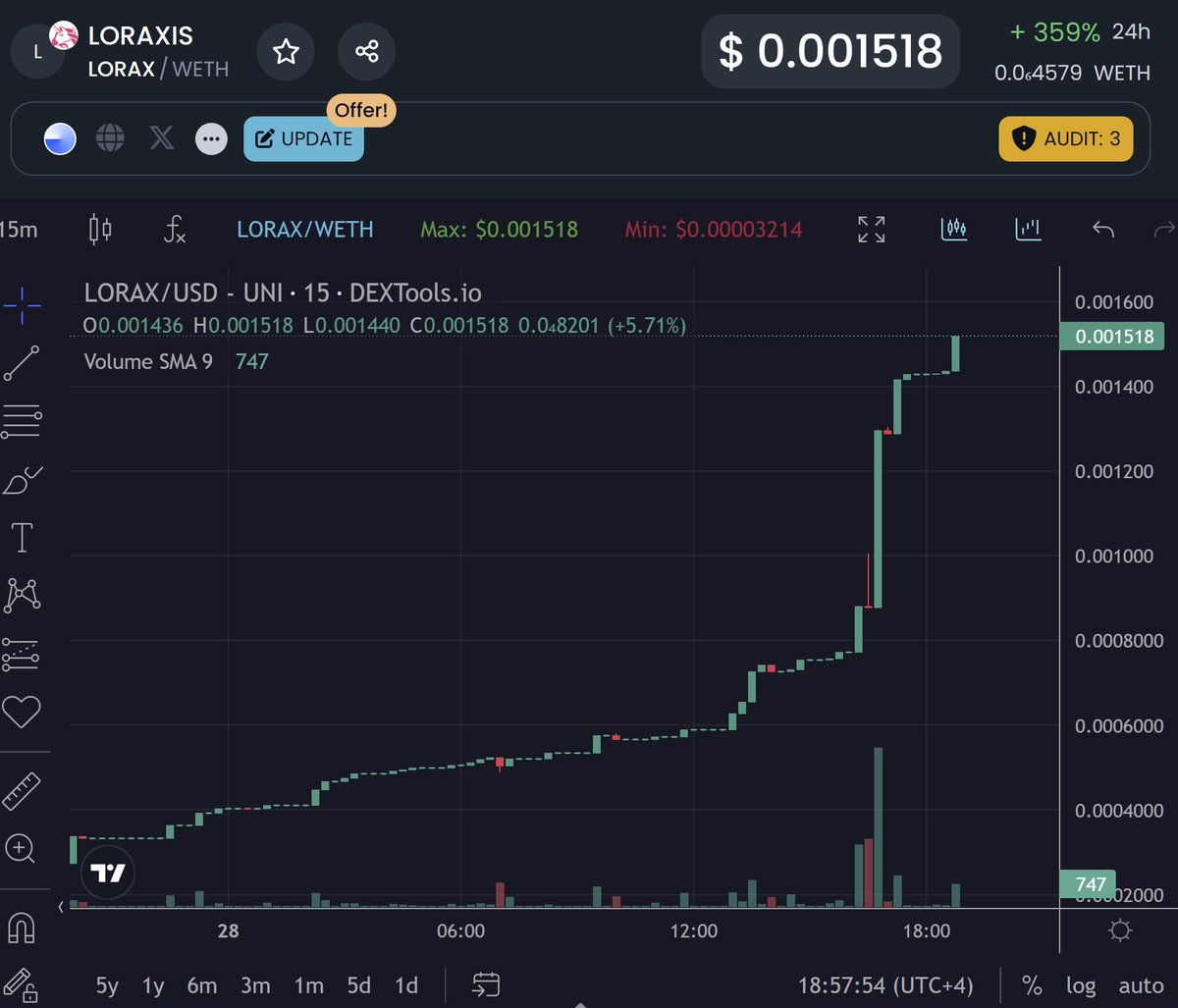This screenshot has width=1178, height=1008.
Task: Click the Volume SMA 9 indicator label
Action: point(148,361)
